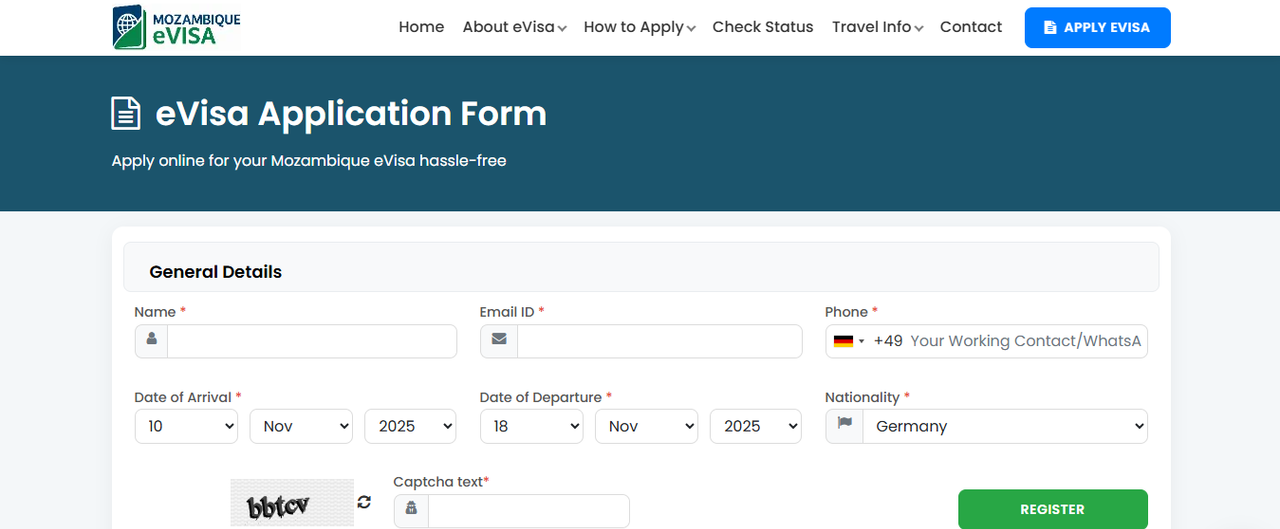Click the Email ID input field
1280x529 pixels.
click(659, 341)
